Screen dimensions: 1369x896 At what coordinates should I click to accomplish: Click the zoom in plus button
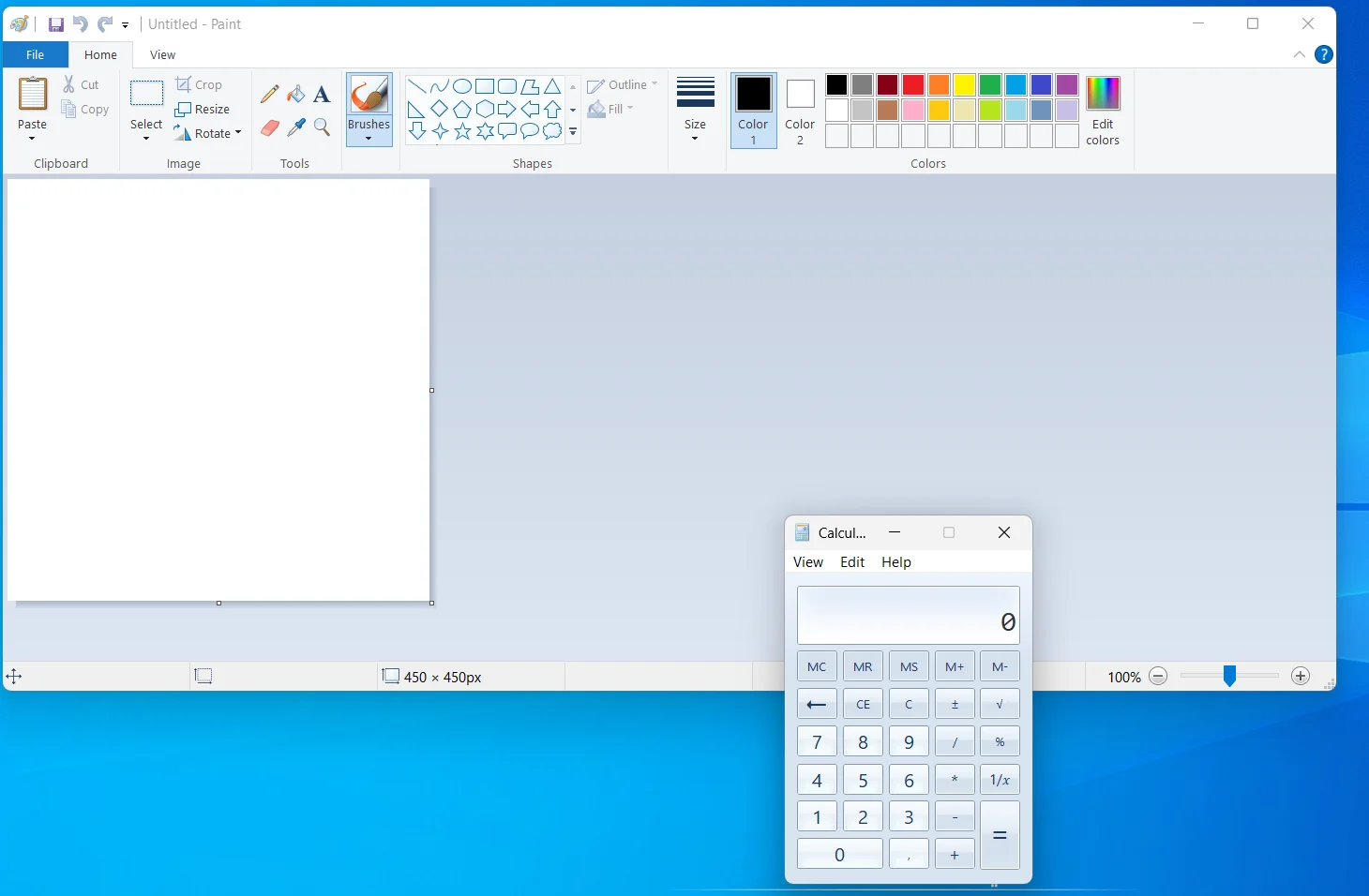[1301, 676]
